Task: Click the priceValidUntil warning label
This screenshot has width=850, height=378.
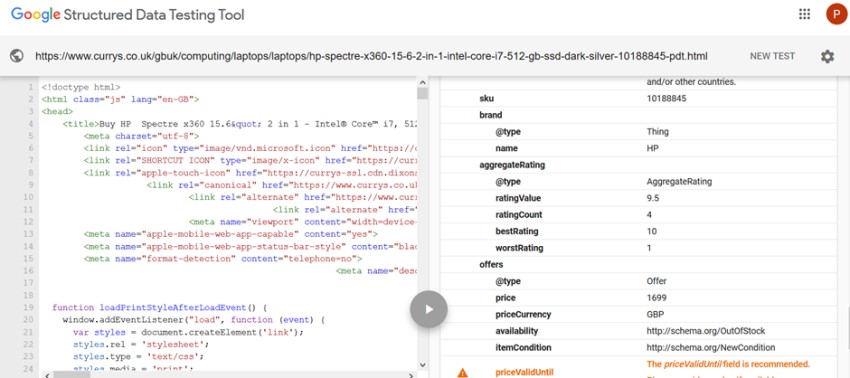Action: [x=524, y=372]
